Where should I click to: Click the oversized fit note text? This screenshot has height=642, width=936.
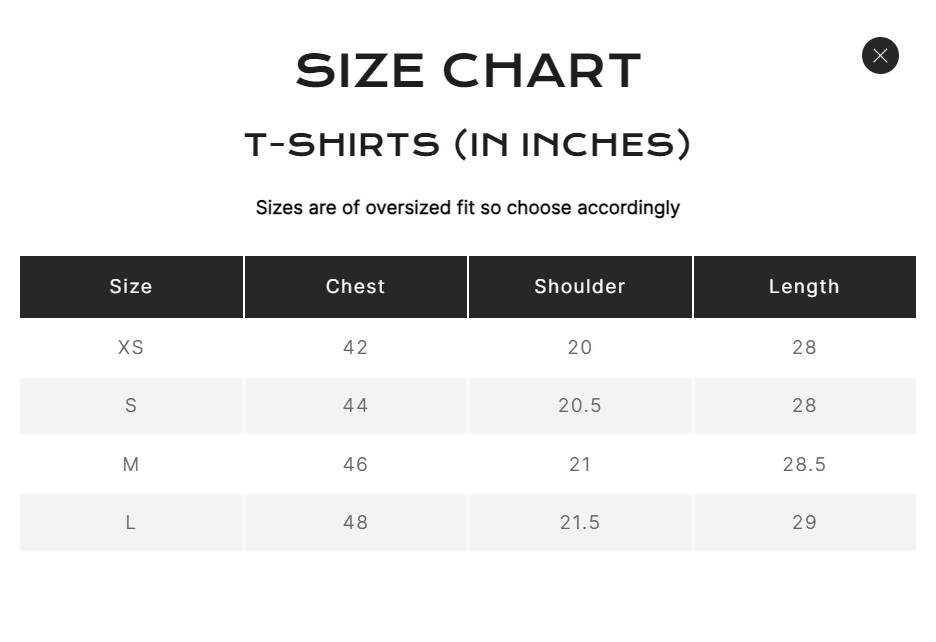click(x=468, y=208)
